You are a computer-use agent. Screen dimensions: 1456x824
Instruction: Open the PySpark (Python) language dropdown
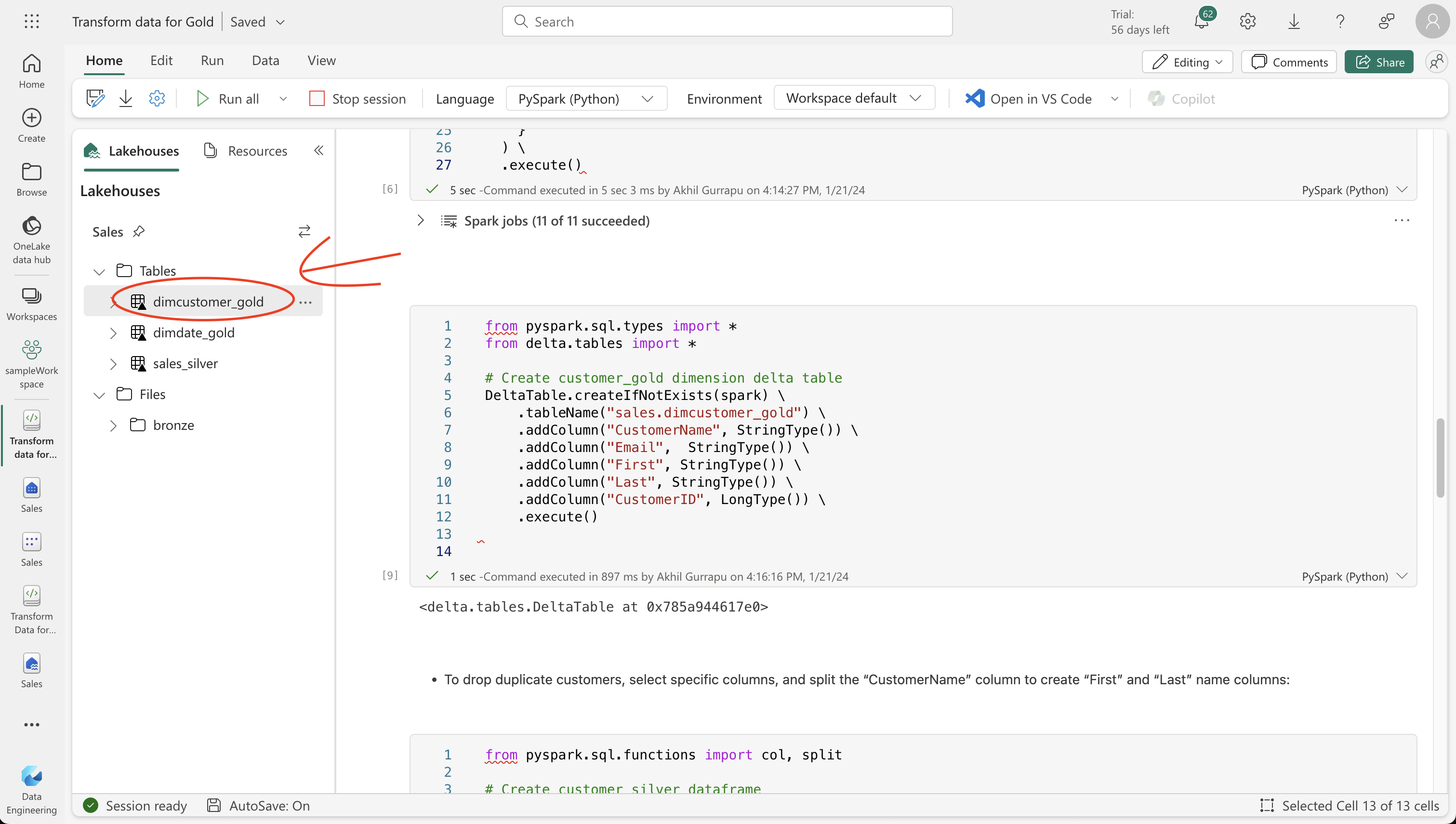tap(586, 98)
